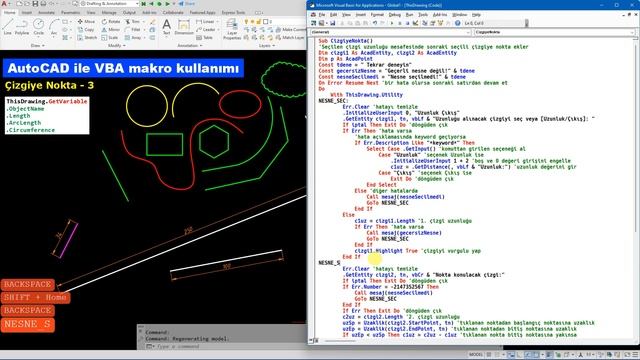Click Save icon in AutoCAD quick access toolbar
This screenshot has width=640, height=360.
click(35, 4)
